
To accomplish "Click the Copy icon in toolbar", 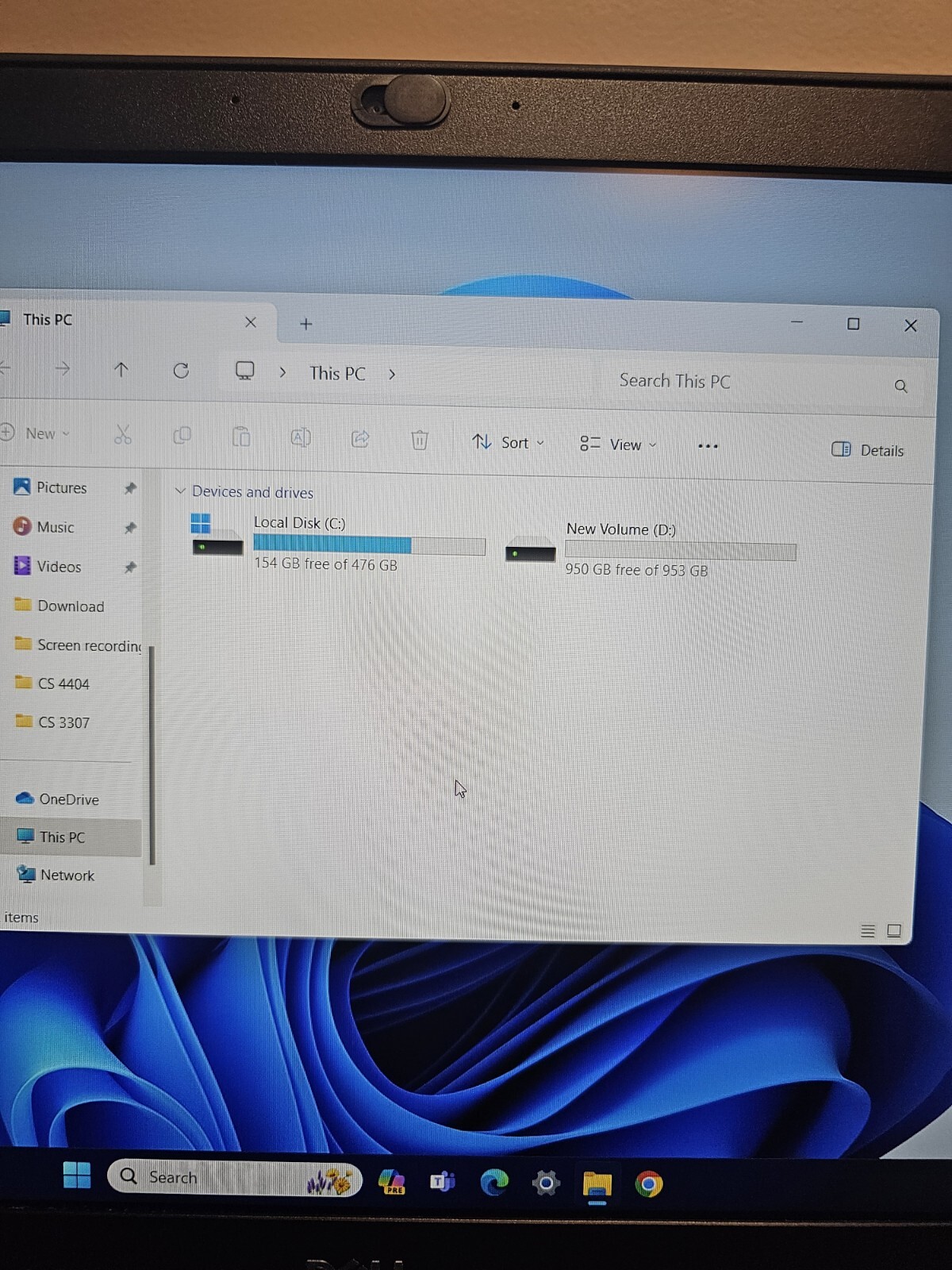I will 182,436.
